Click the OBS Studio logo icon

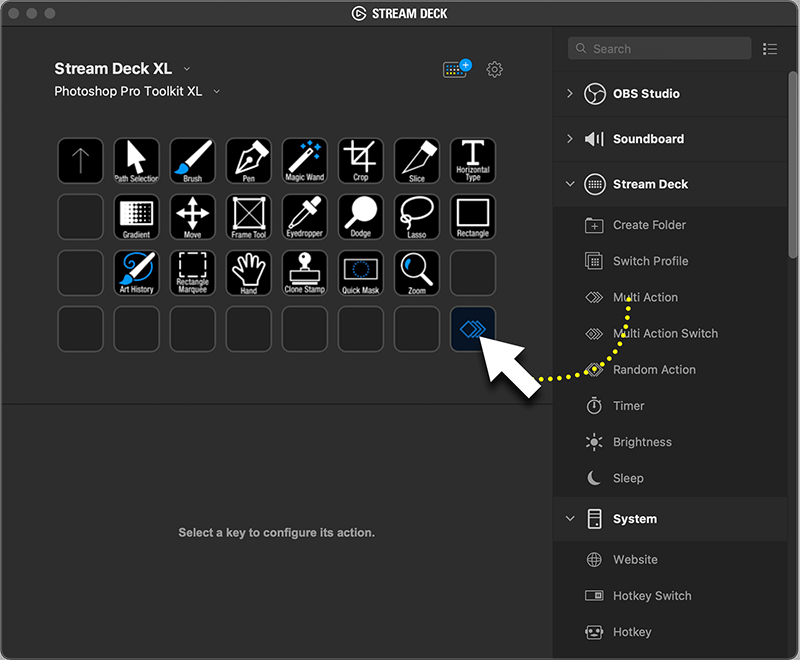coord(594,93)
